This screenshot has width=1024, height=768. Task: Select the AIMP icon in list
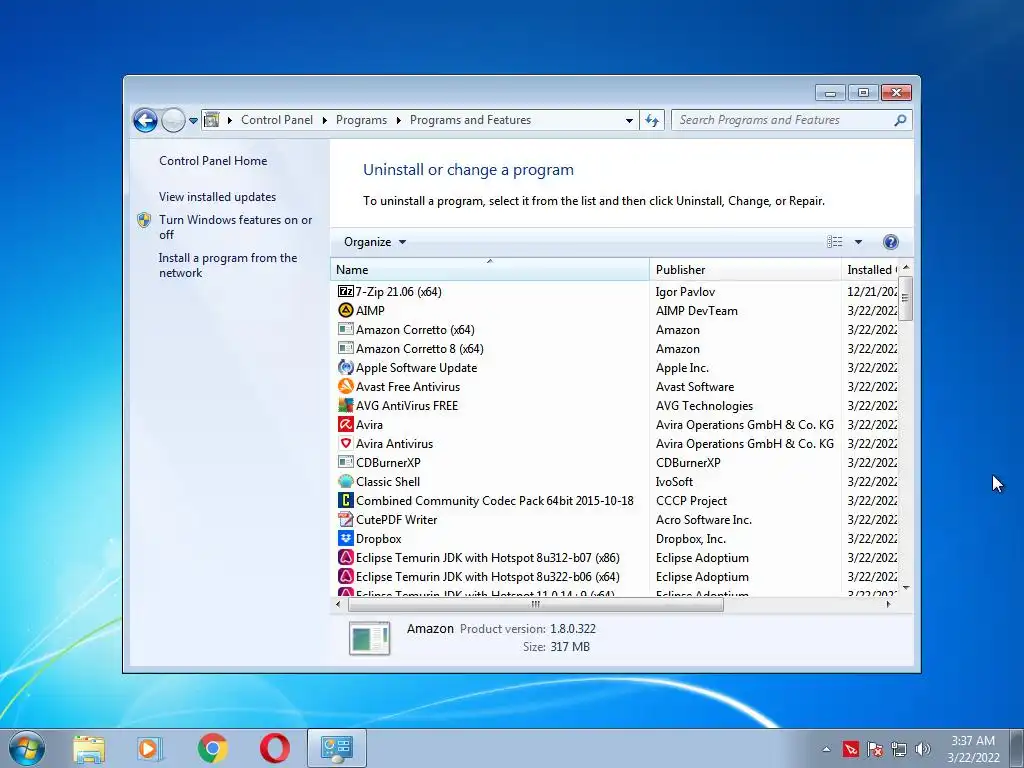tap(345, 310)
